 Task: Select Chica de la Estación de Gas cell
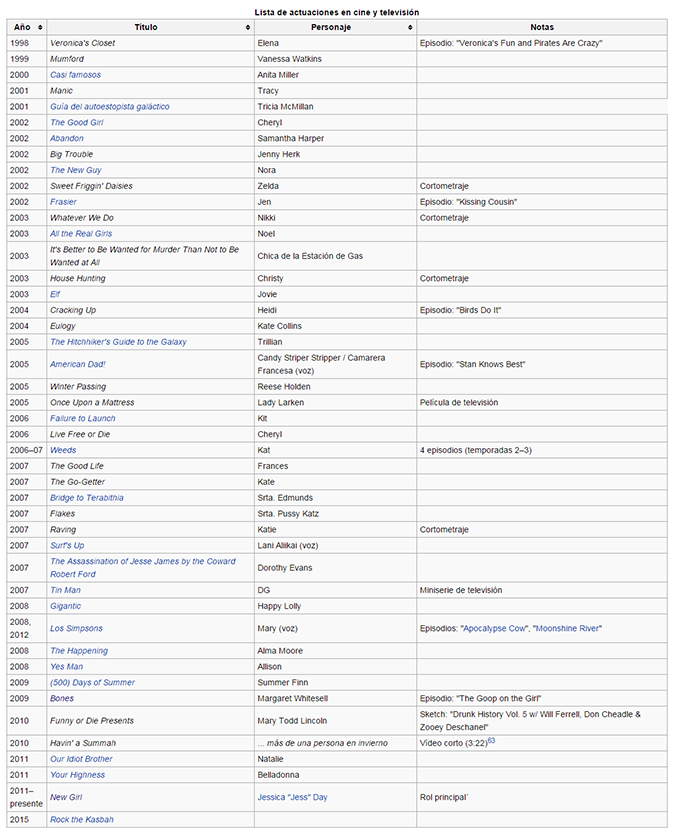pos(336,256)
